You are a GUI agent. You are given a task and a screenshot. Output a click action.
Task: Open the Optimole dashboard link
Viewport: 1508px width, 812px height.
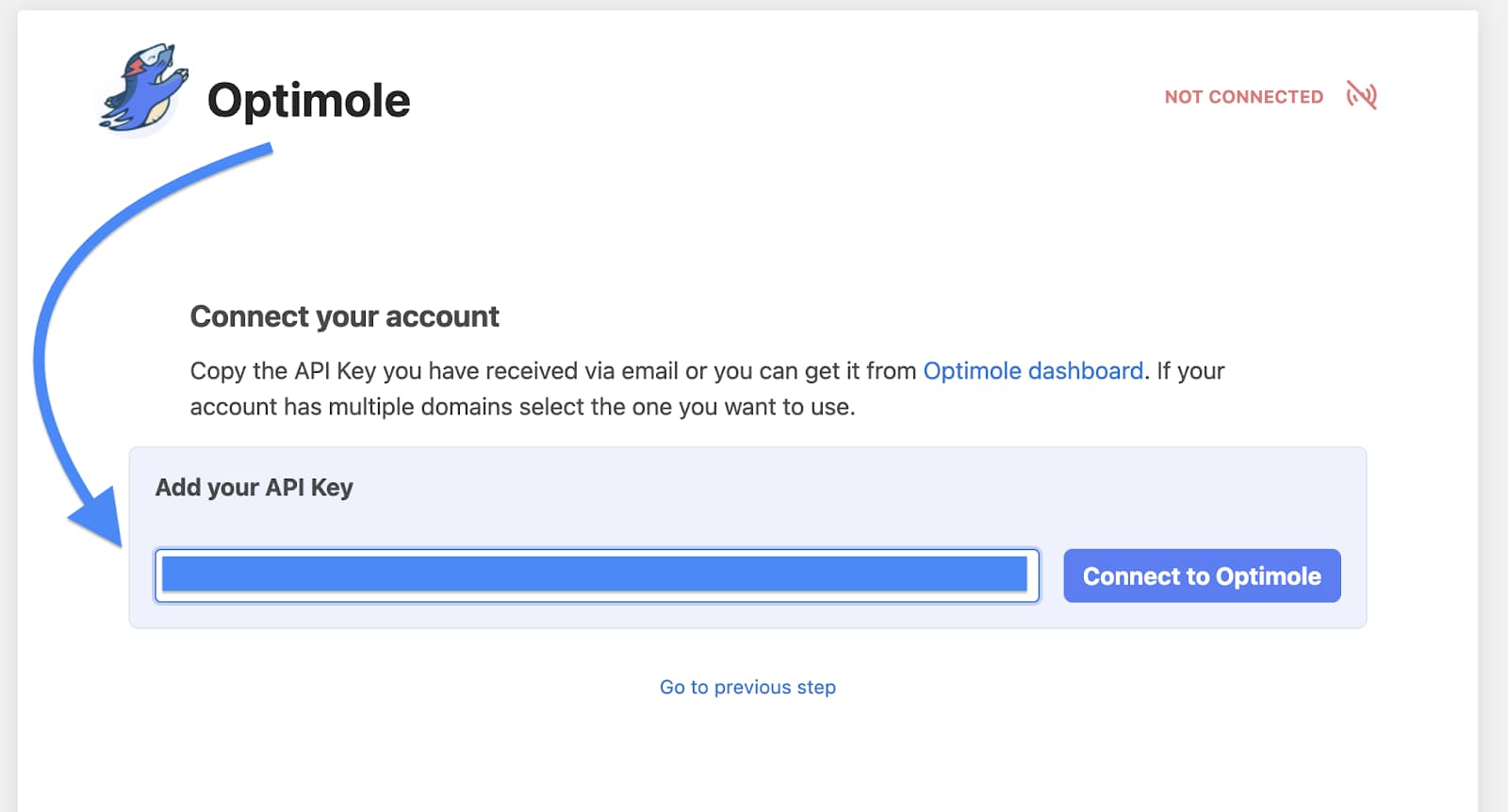pos(1033,371)
